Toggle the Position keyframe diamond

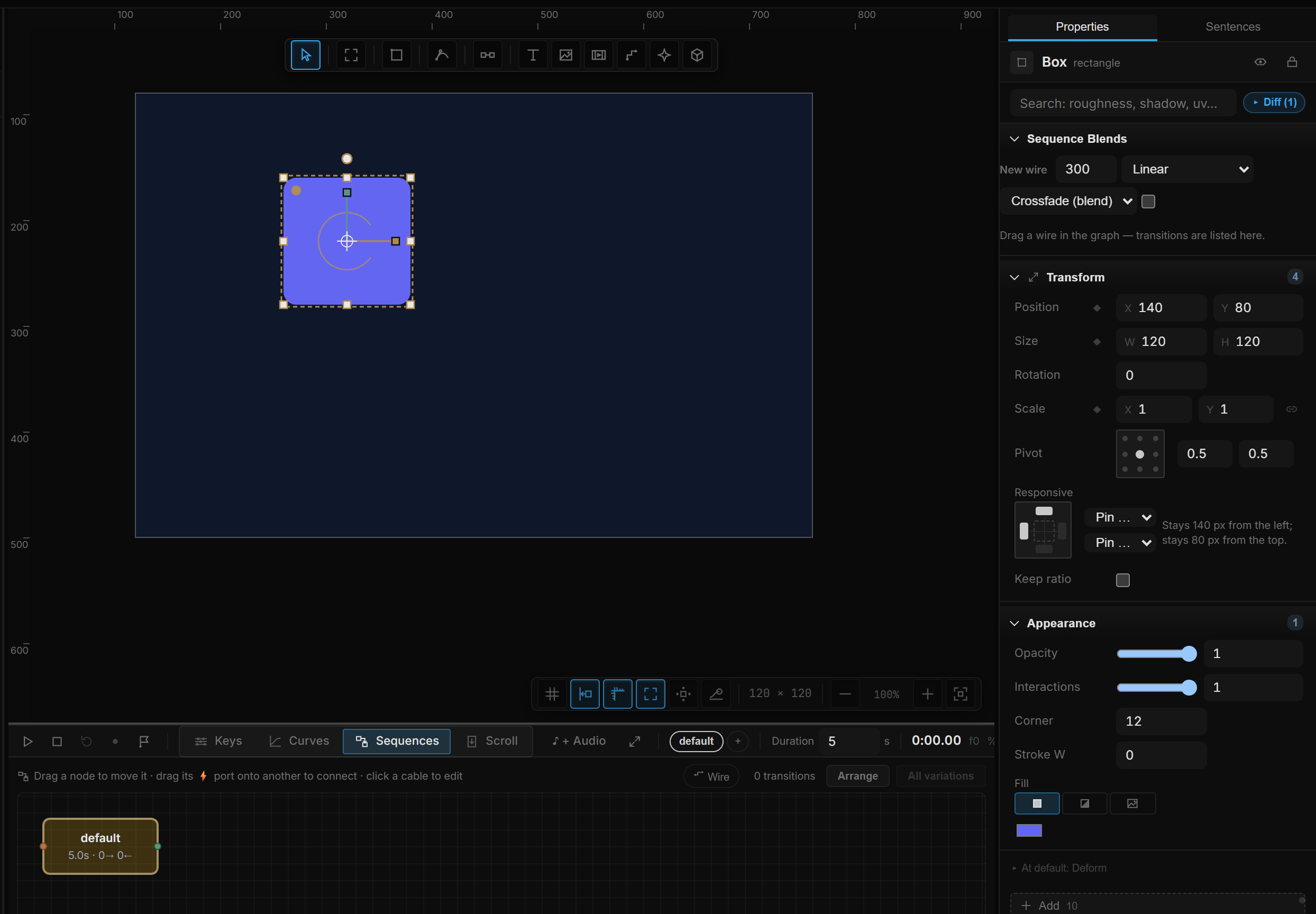pyautogui.click(x=1096, y=308)
